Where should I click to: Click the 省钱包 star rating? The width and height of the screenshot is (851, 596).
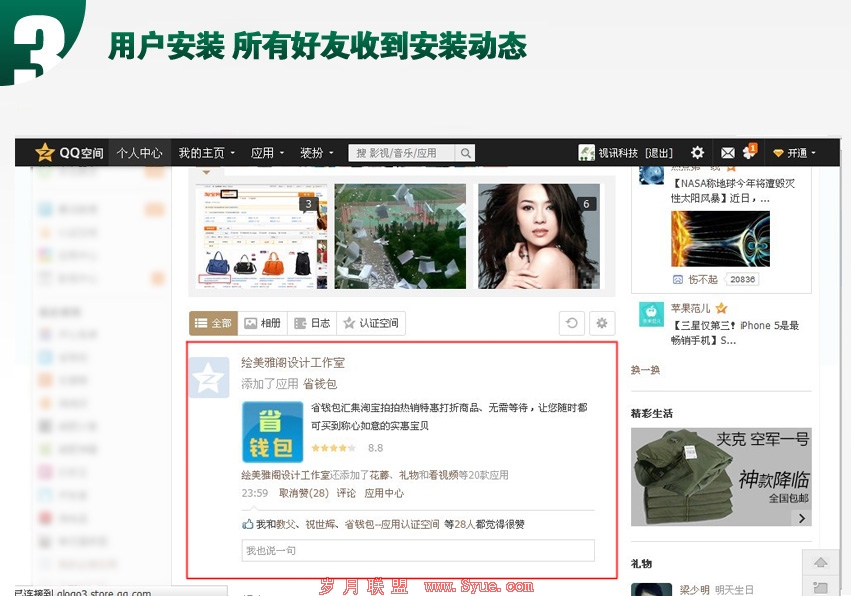pos(333,448)
